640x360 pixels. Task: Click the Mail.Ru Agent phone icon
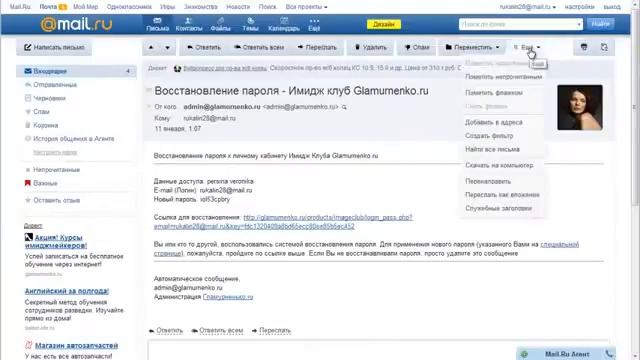pos(609,354)
